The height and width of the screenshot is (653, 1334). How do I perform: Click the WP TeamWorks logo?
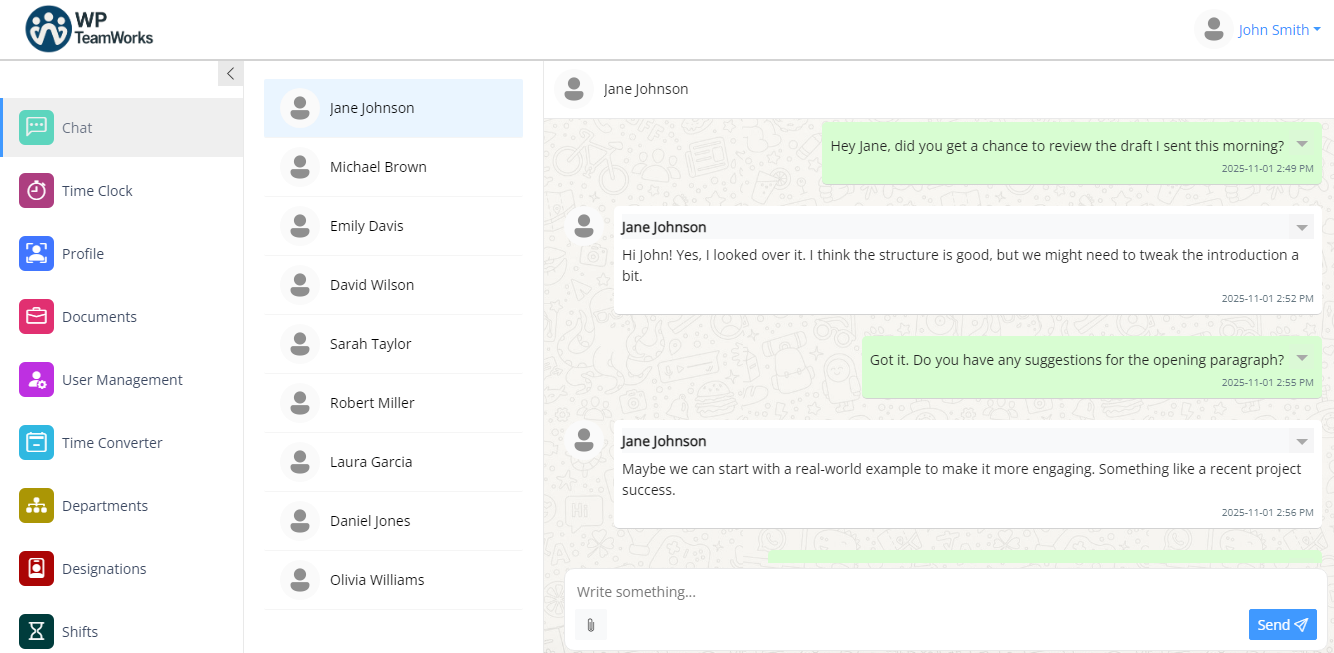point(90,29)
